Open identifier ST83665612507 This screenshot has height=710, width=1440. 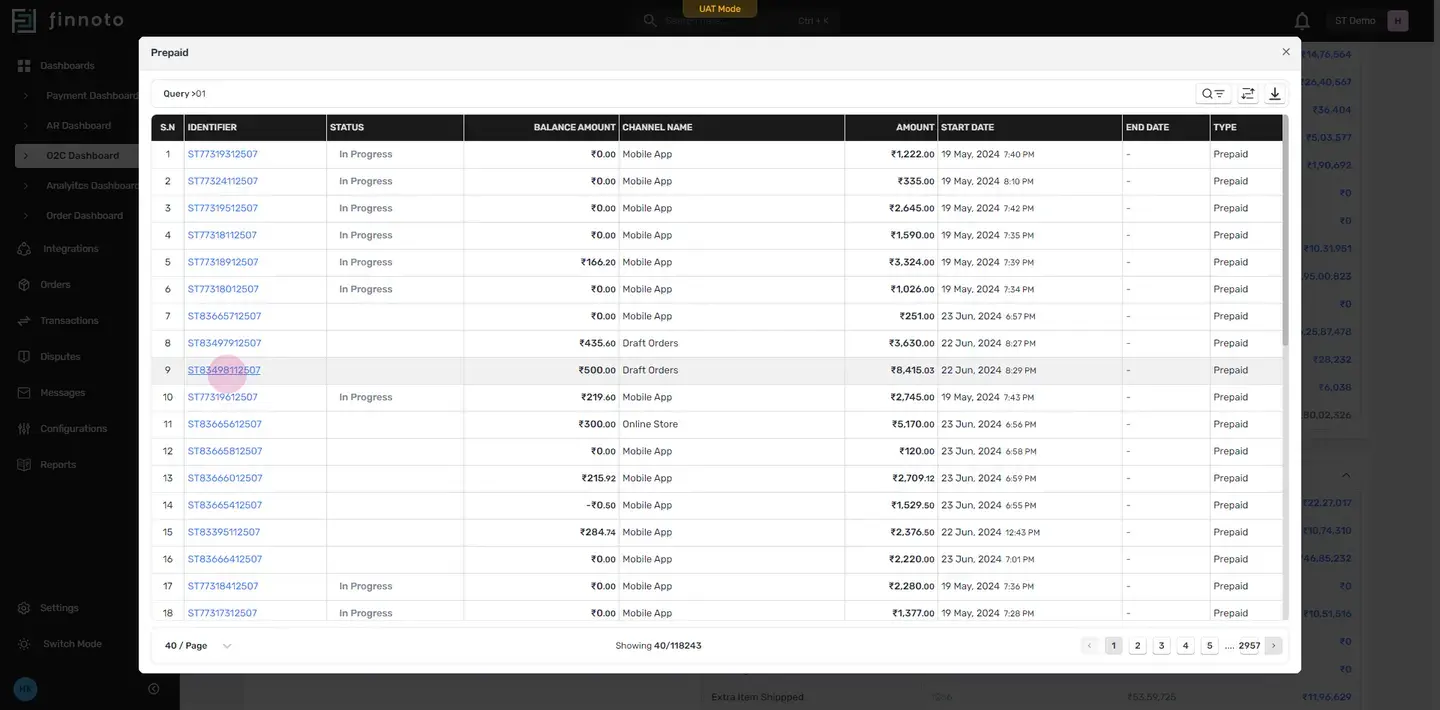(x=224, y=425)
